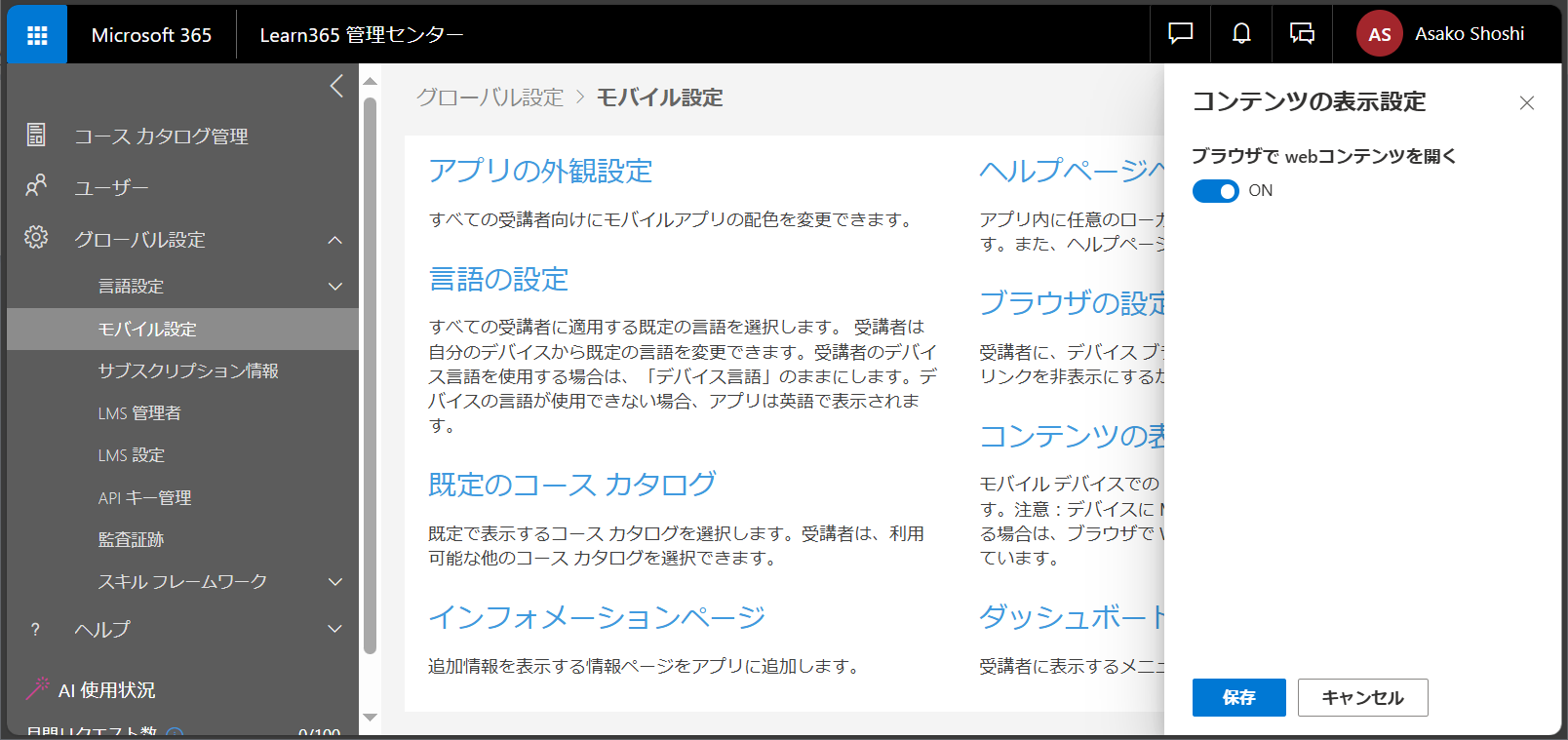Click Microsoft 365 header title
The height and width of the screenshot is (740, 1568).
pos(151,35)
